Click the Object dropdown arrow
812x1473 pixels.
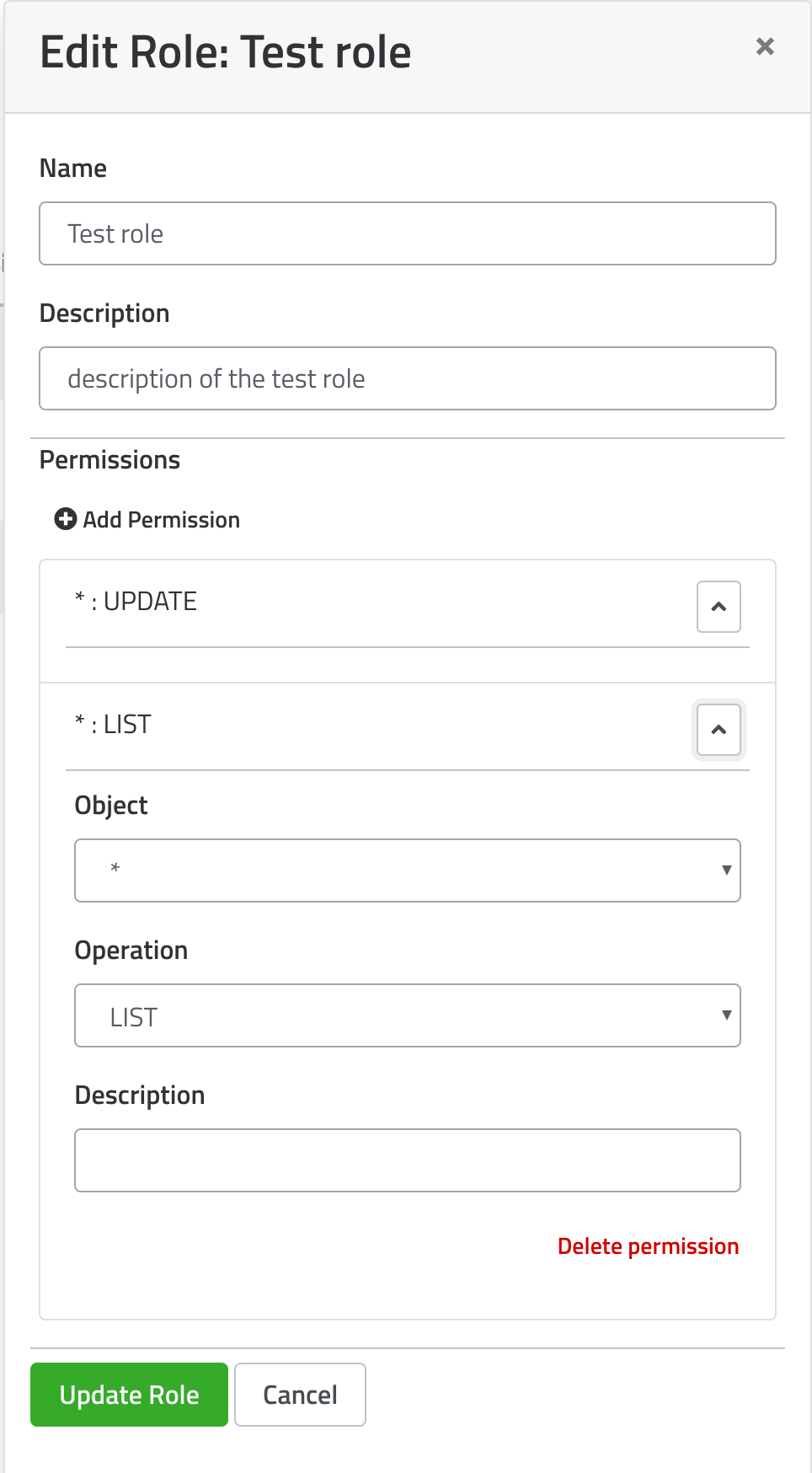(726, 870)
